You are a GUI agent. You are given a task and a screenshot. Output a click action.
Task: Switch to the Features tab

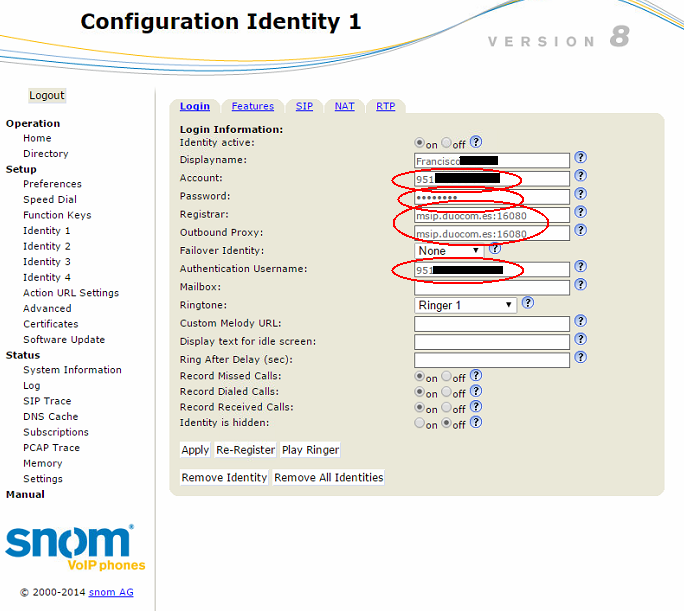pyautogui.click(x=252, y=106)
